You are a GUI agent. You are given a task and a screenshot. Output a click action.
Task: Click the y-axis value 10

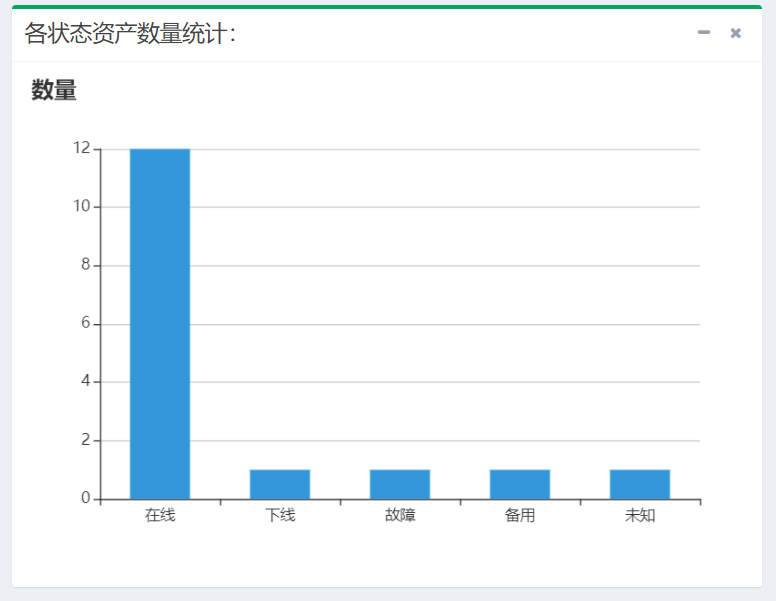[82, 206]
